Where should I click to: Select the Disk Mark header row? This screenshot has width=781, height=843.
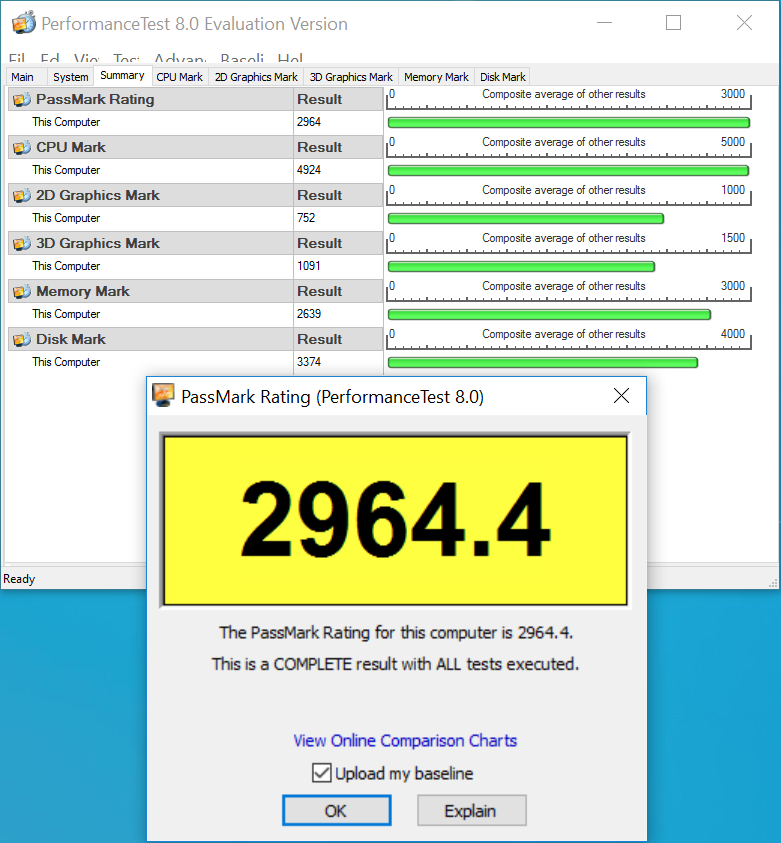(x=195, y=339)
